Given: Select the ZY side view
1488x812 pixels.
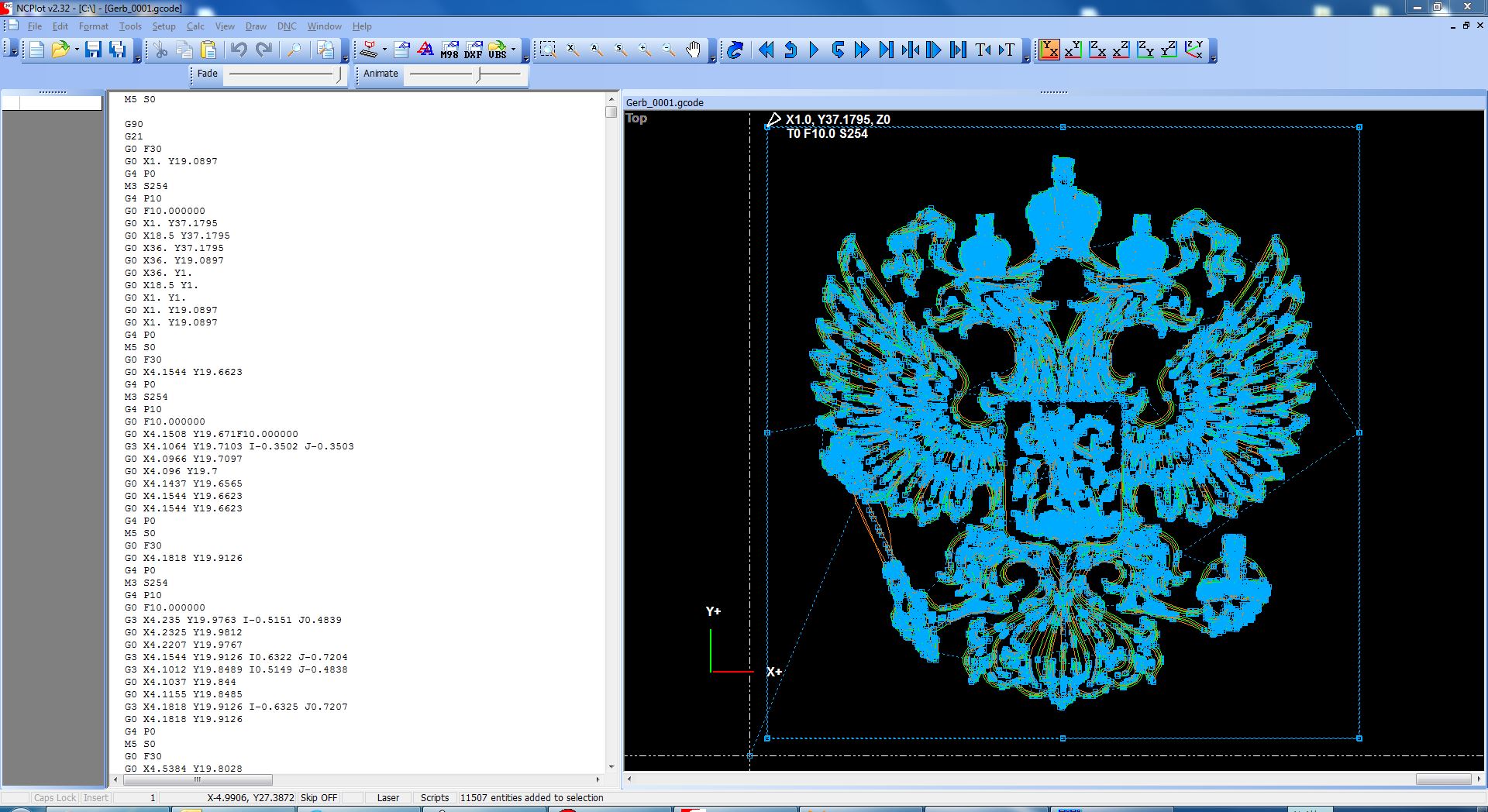Looking at the screenshot, I should click(x=1145, y=50).
